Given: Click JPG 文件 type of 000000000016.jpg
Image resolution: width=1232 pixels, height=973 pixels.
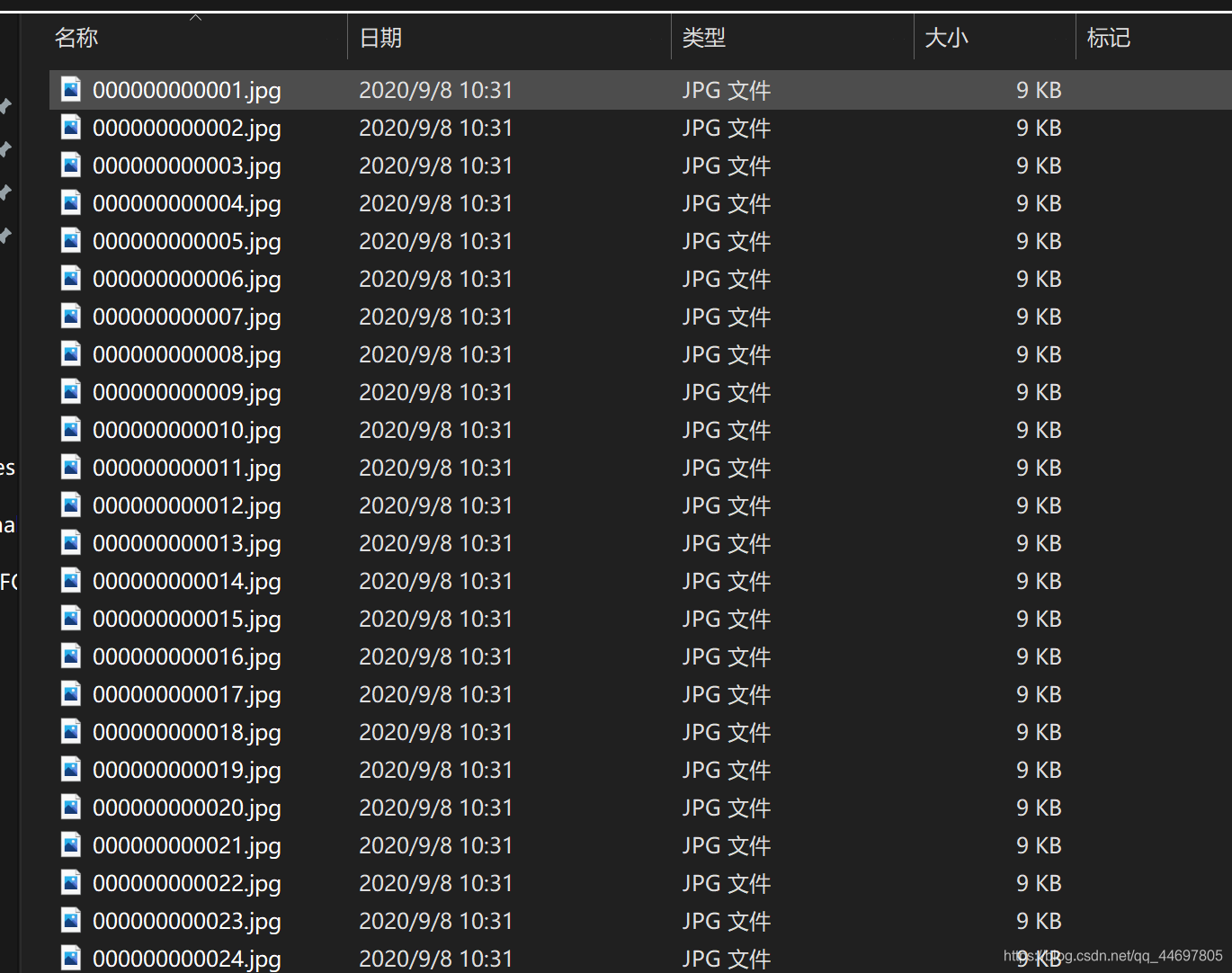Looking at the screenshot, I should tap(727, 657).
